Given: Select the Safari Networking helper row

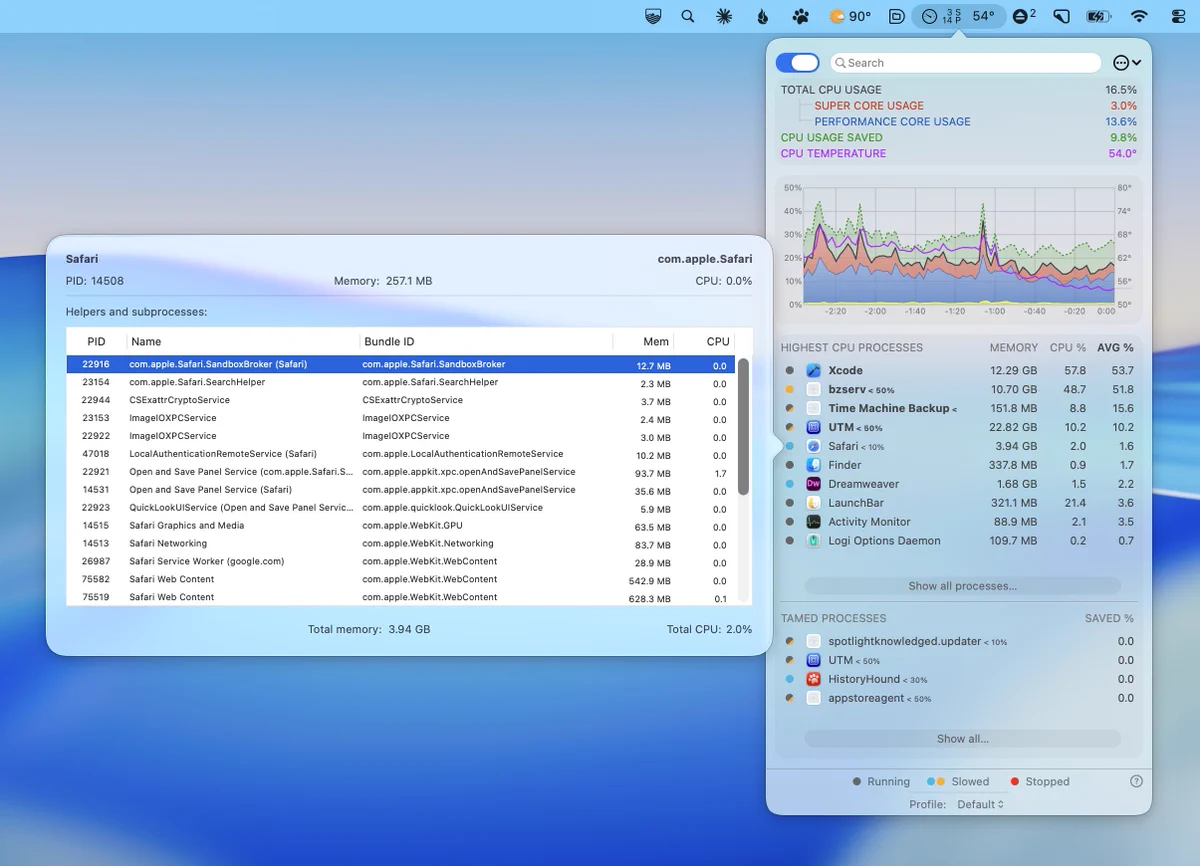Looking at the screenshot, I should point(400,544).
